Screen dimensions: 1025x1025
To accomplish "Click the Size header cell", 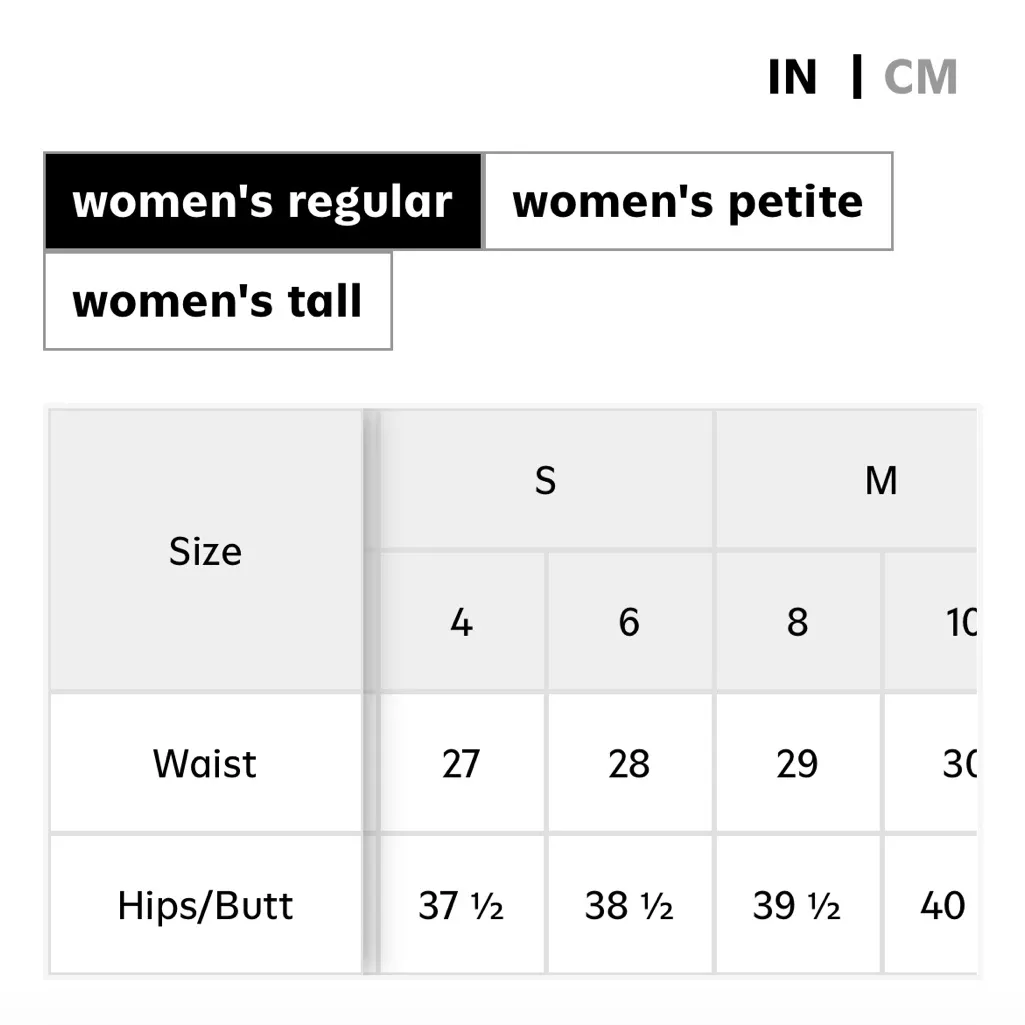I will click(x=205, y=551).
